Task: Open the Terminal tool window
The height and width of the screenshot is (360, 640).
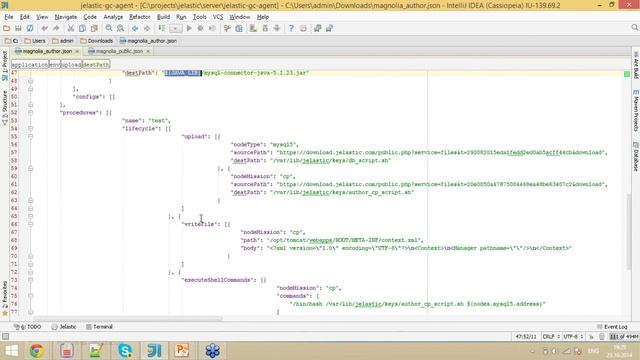Action: (99, 327)
